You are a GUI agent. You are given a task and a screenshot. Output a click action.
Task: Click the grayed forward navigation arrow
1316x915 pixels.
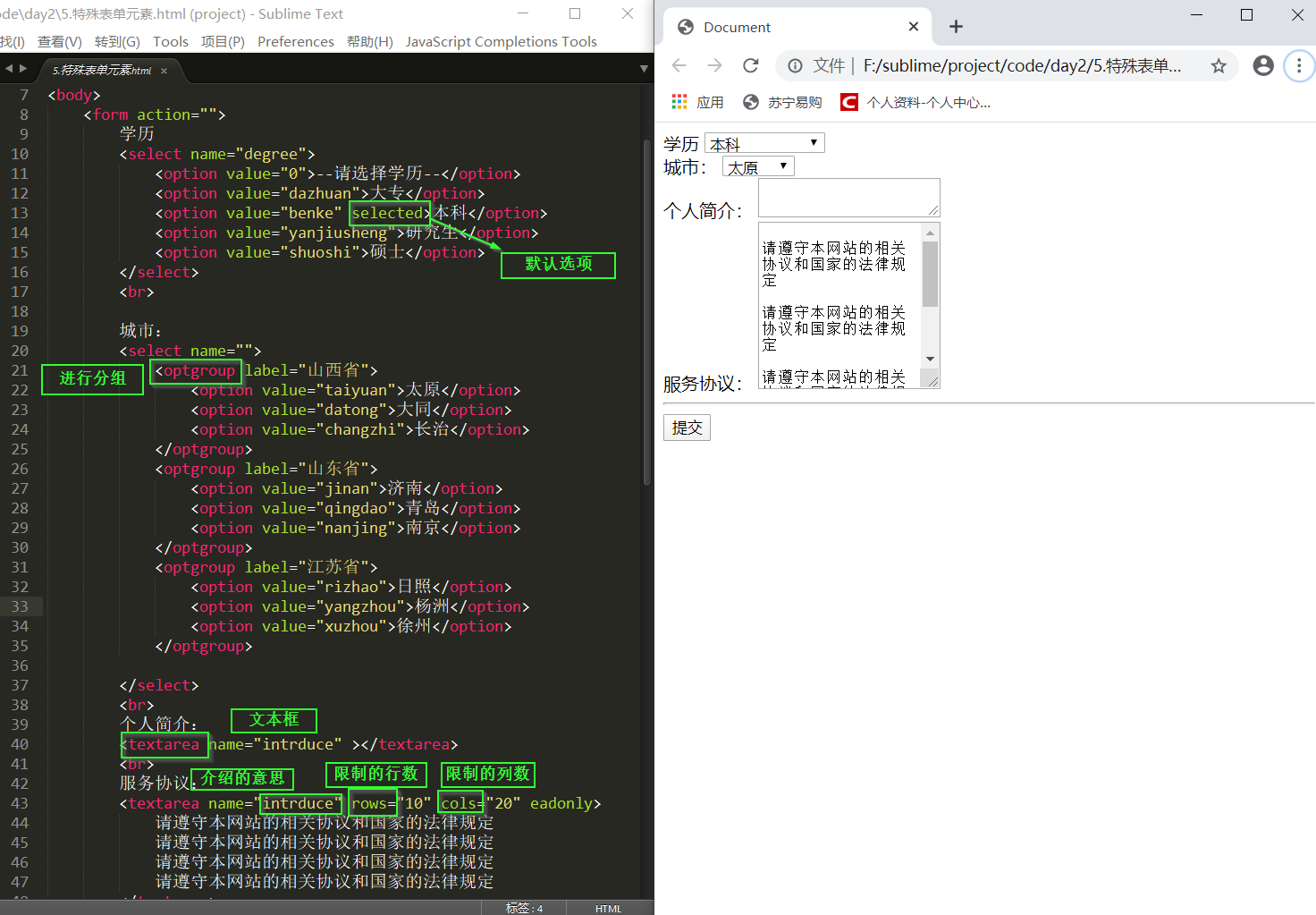tap(714, 65)
